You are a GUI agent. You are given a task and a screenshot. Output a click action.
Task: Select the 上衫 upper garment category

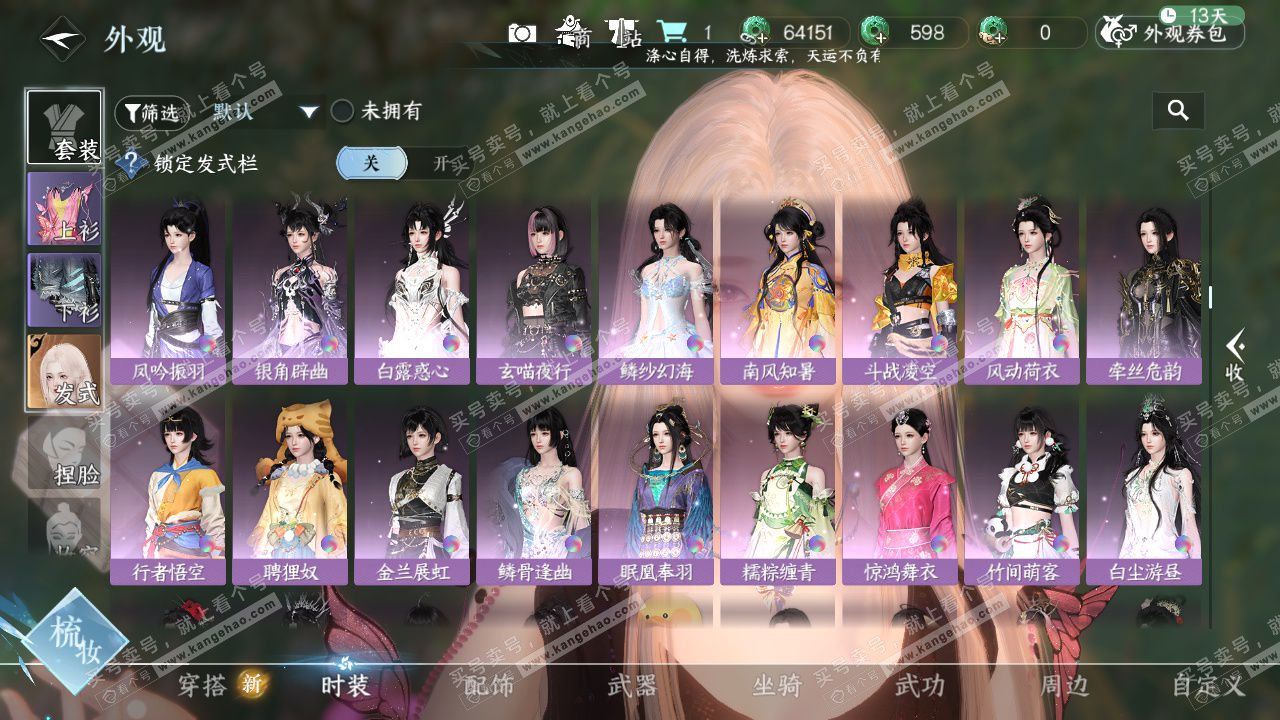point(64,208)
